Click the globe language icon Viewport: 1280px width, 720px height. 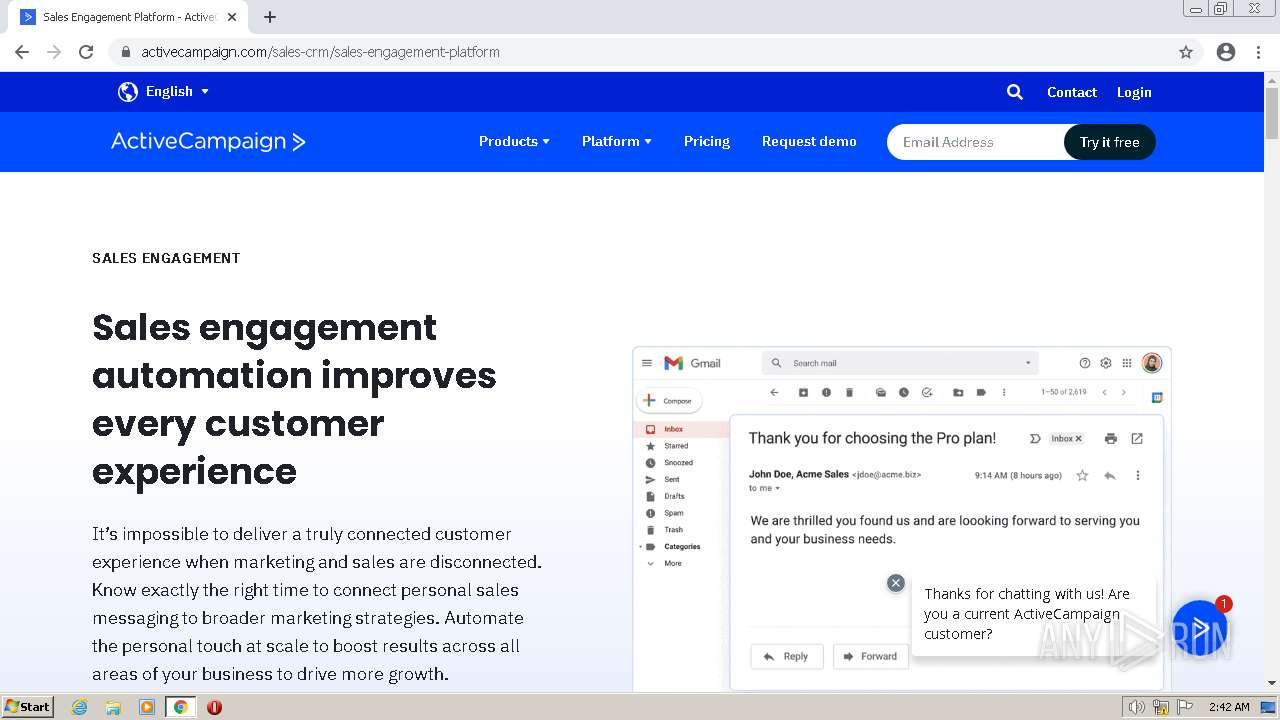128,92
